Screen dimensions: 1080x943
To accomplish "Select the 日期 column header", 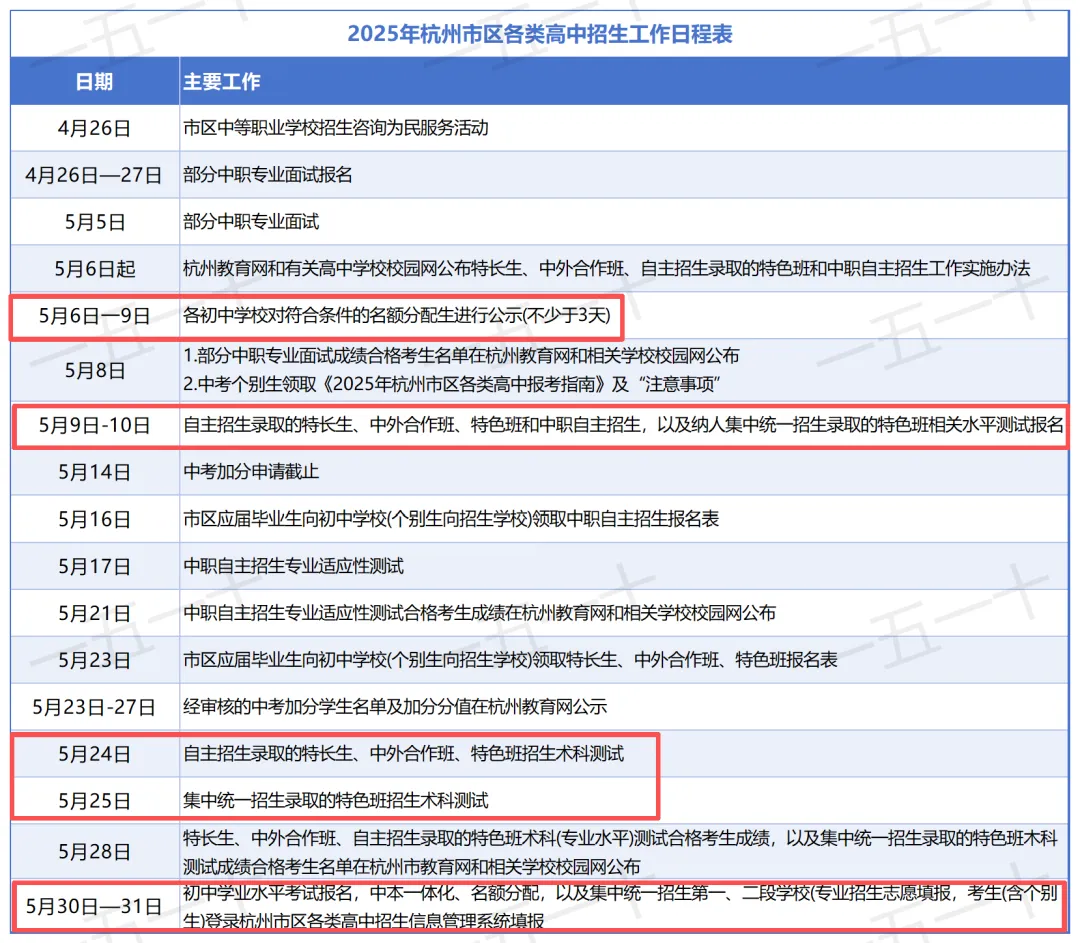I will pos(93,81).
